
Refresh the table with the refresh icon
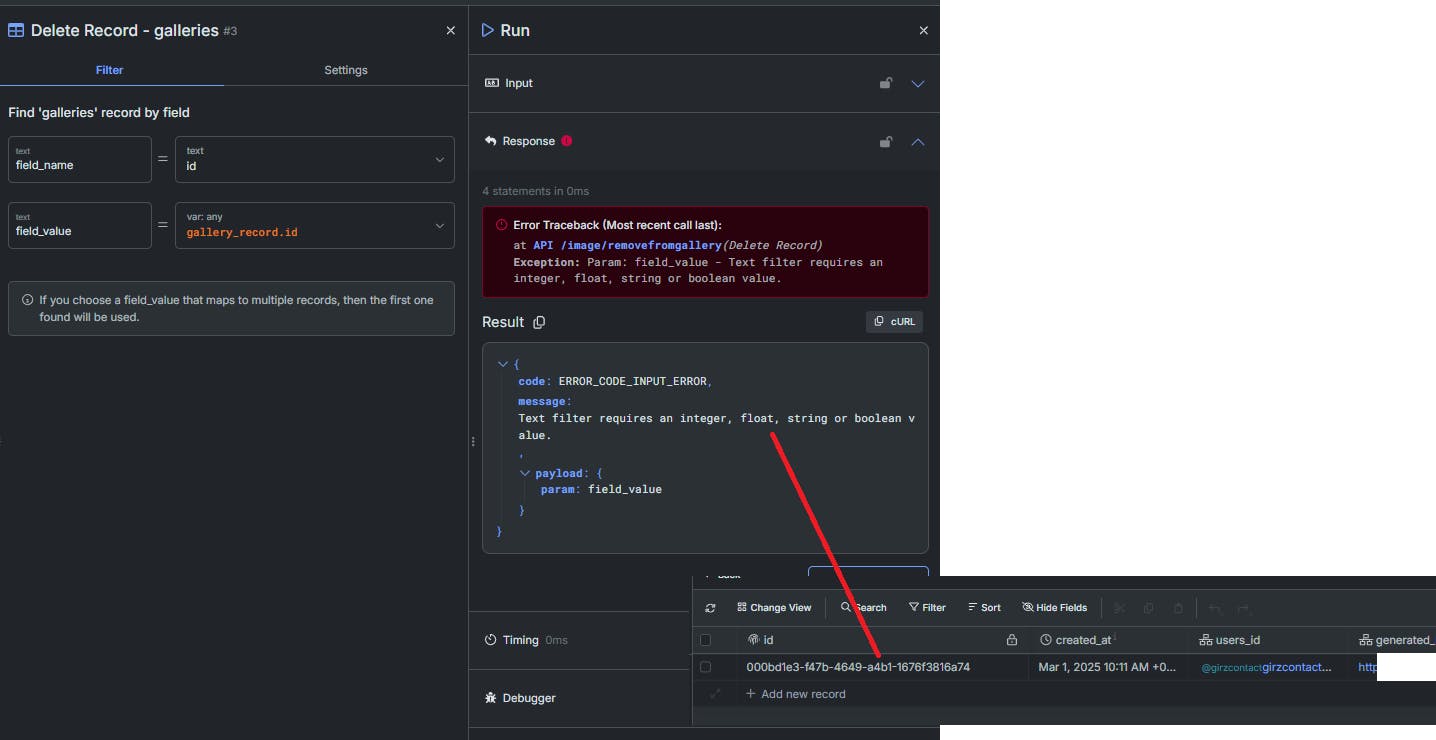point(710,608)
